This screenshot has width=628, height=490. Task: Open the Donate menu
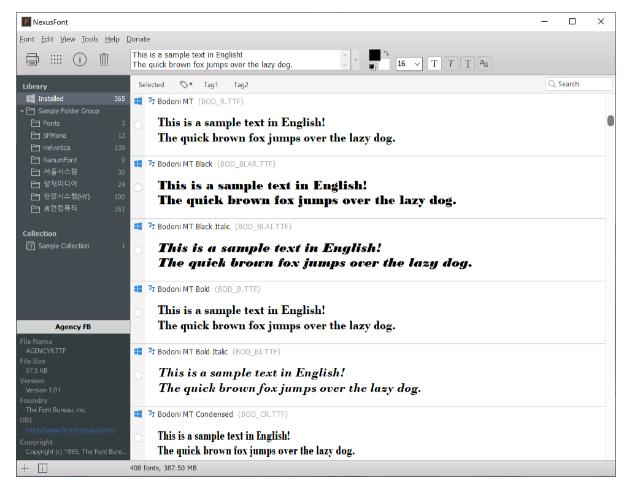138,39
